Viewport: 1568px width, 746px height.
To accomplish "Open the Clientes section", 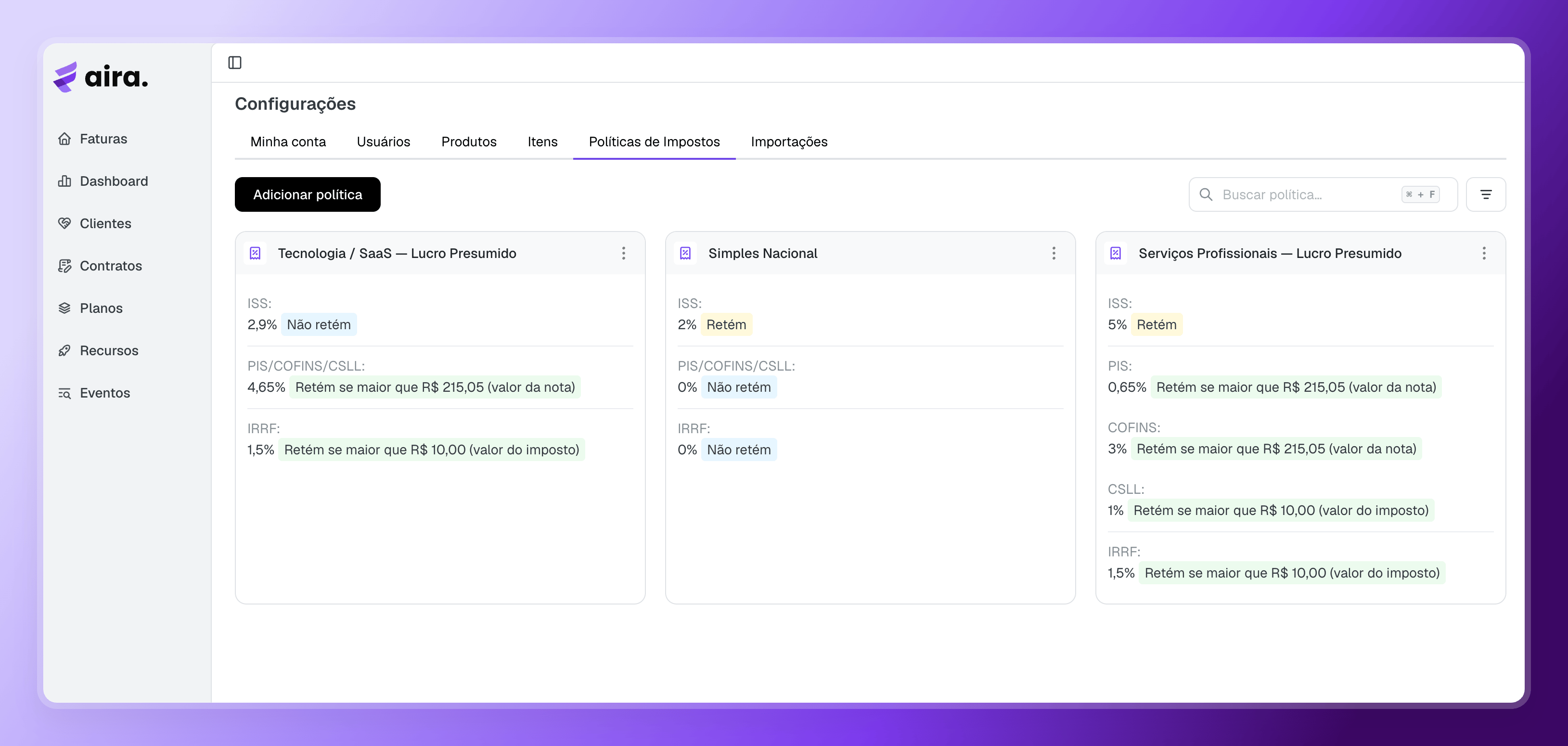I will 105,223.
